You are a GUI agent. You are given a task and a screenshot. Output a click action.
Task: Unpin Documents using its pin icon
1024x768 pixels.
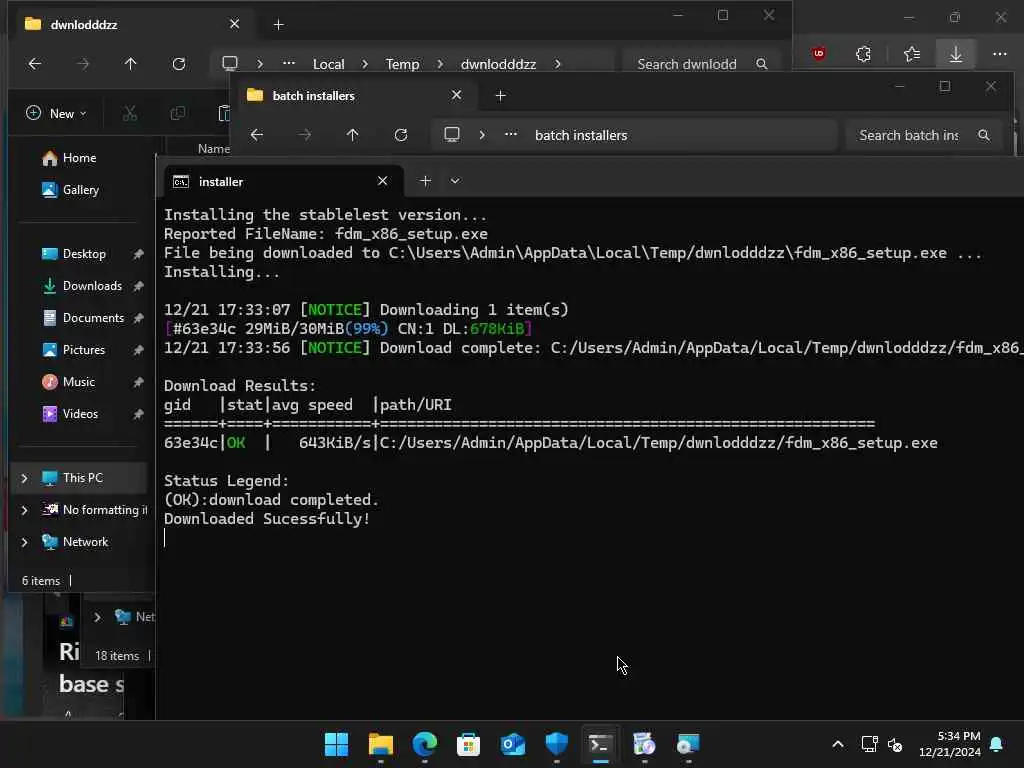[x=138, y=318]
